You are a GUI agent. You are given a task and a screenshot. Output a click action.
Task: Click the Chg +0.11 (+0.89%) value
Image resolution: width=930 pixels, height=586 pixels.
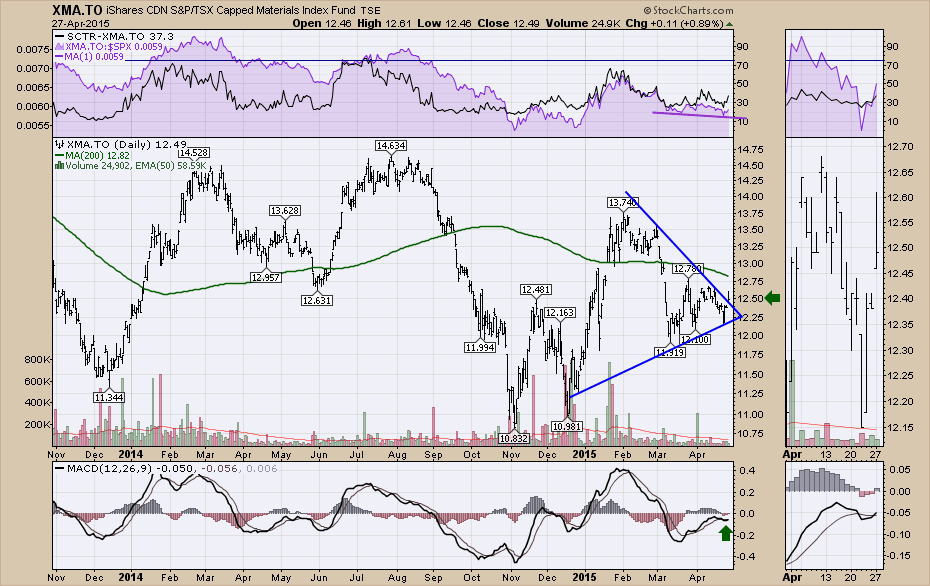672,23
